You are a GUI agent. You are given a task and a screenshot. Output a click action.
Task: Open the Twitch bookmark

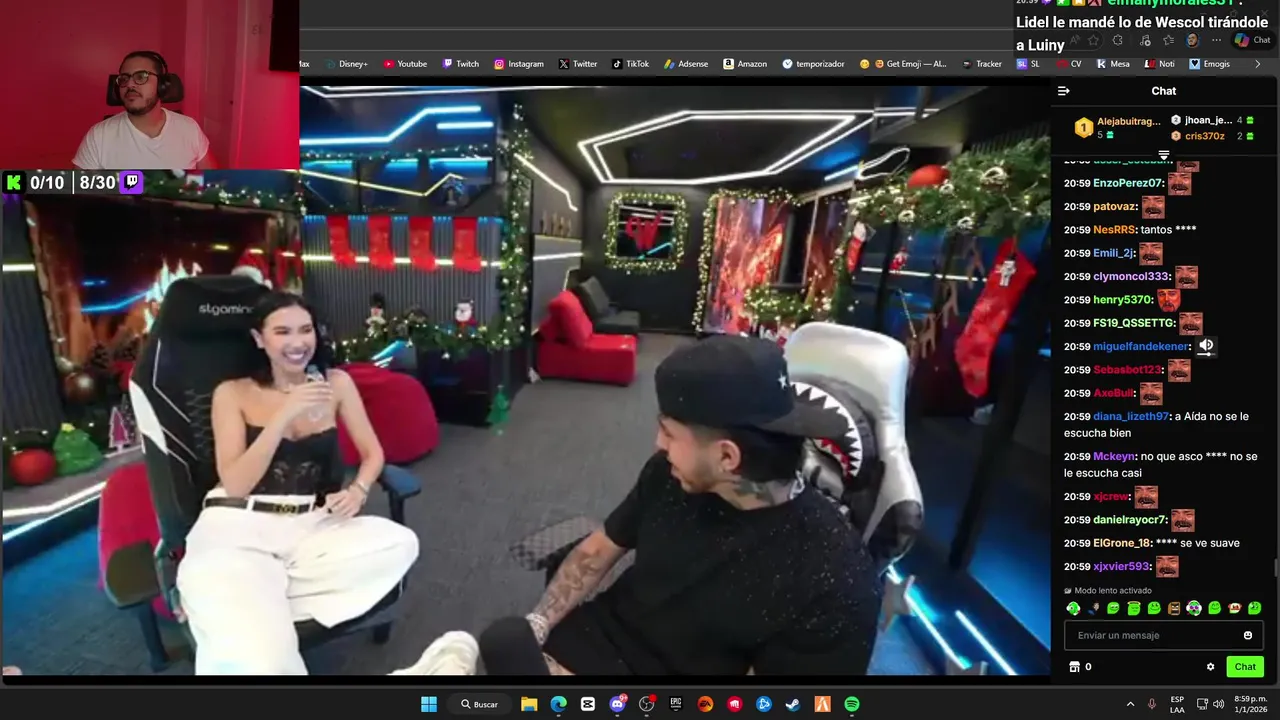click(x=461, y=64)
